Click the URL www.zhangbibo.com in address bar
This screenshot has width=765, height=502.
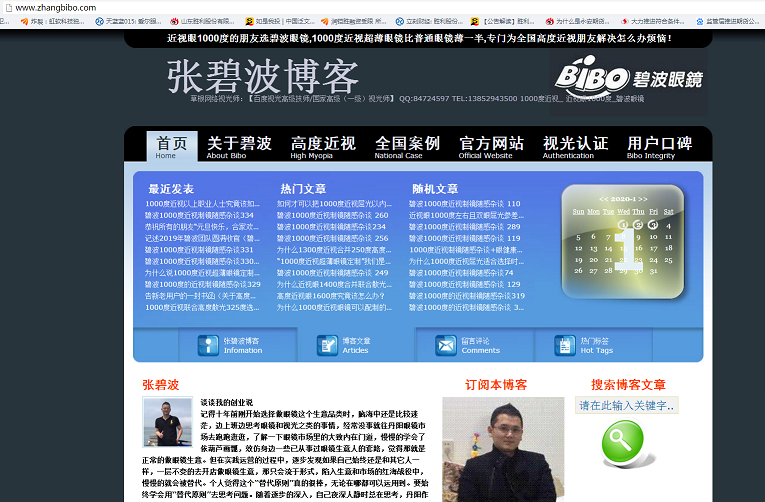[56, 8]
